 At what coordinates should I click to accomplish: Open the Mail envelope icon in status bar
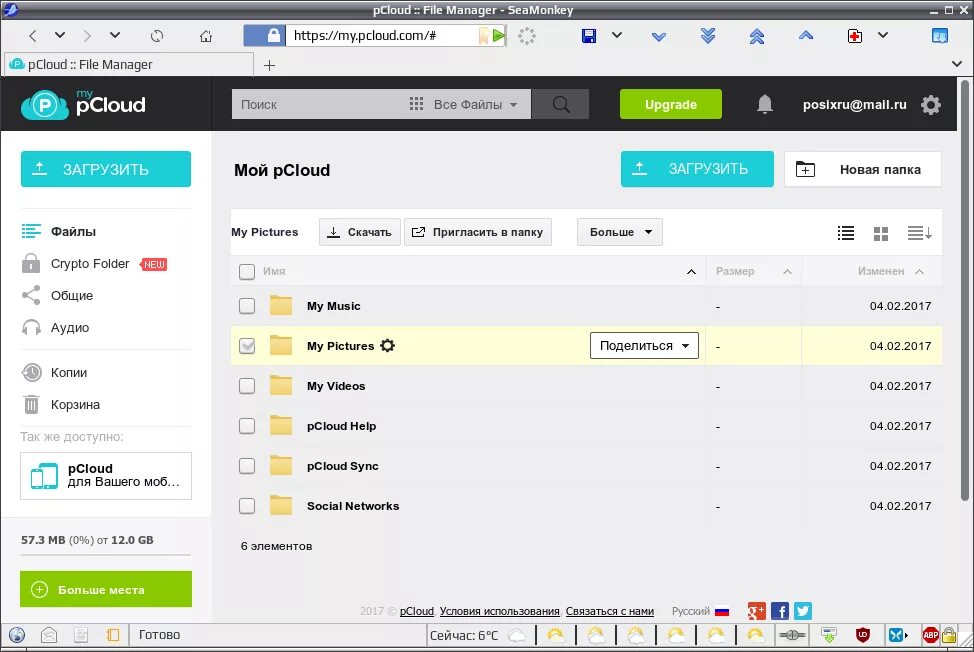(x=49, y=635)
